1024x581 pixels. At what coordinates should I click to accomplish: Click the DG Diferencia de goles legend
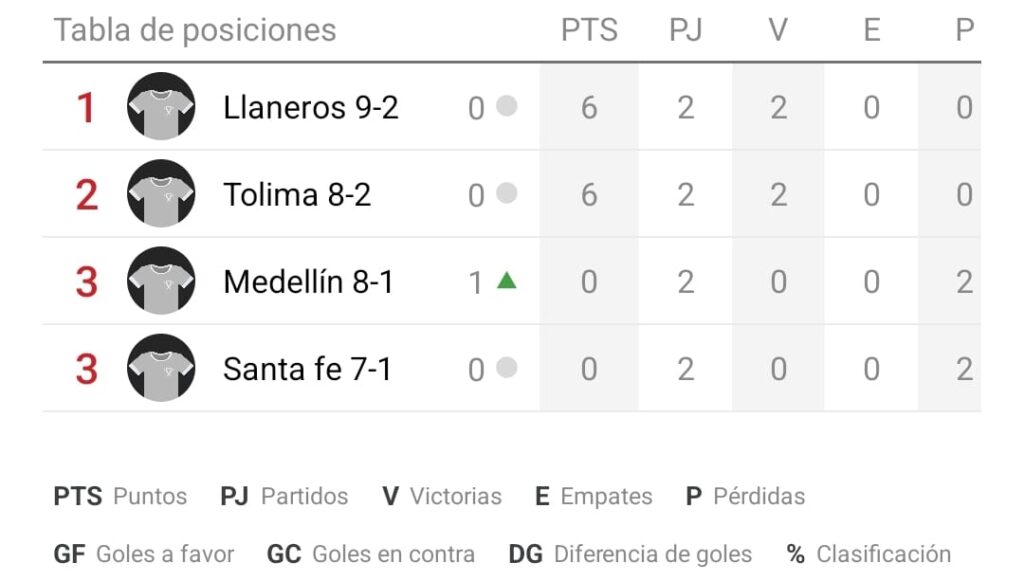click(x=630, y=554)
